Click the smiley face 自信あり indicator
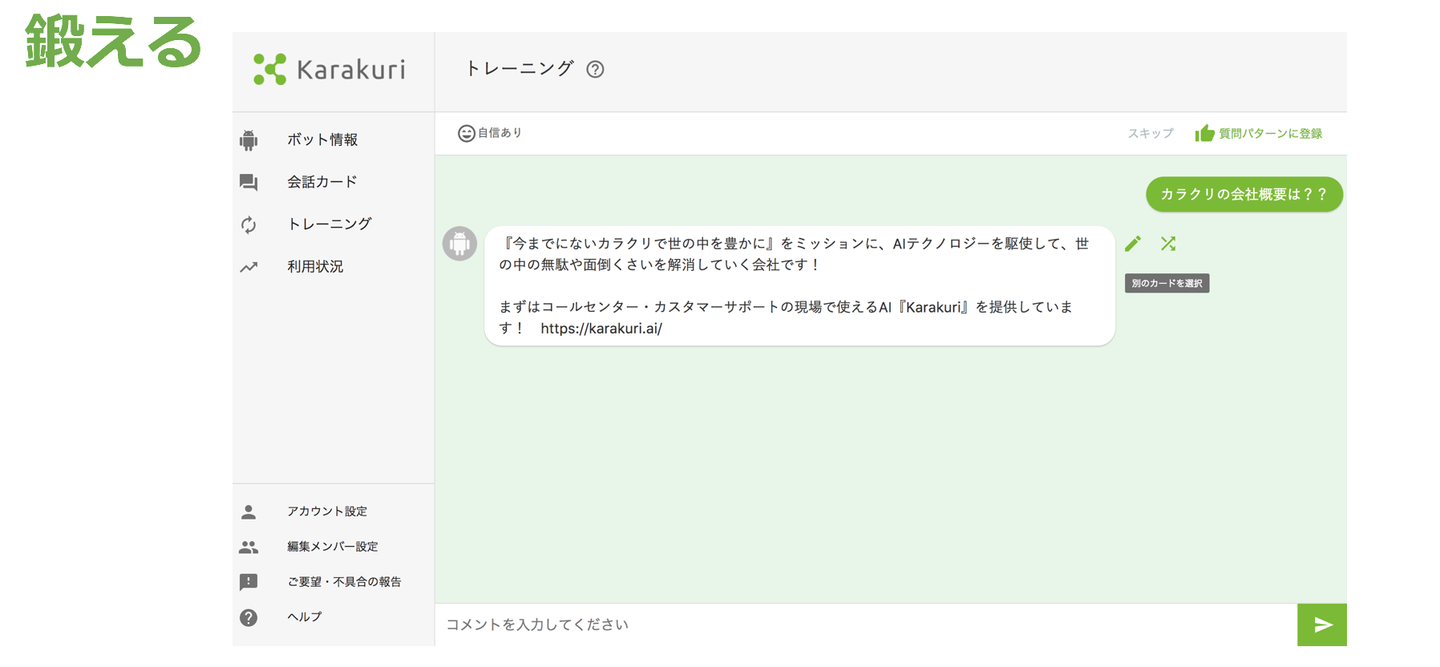The image size is (1440, 667). [x=466, y=133]
